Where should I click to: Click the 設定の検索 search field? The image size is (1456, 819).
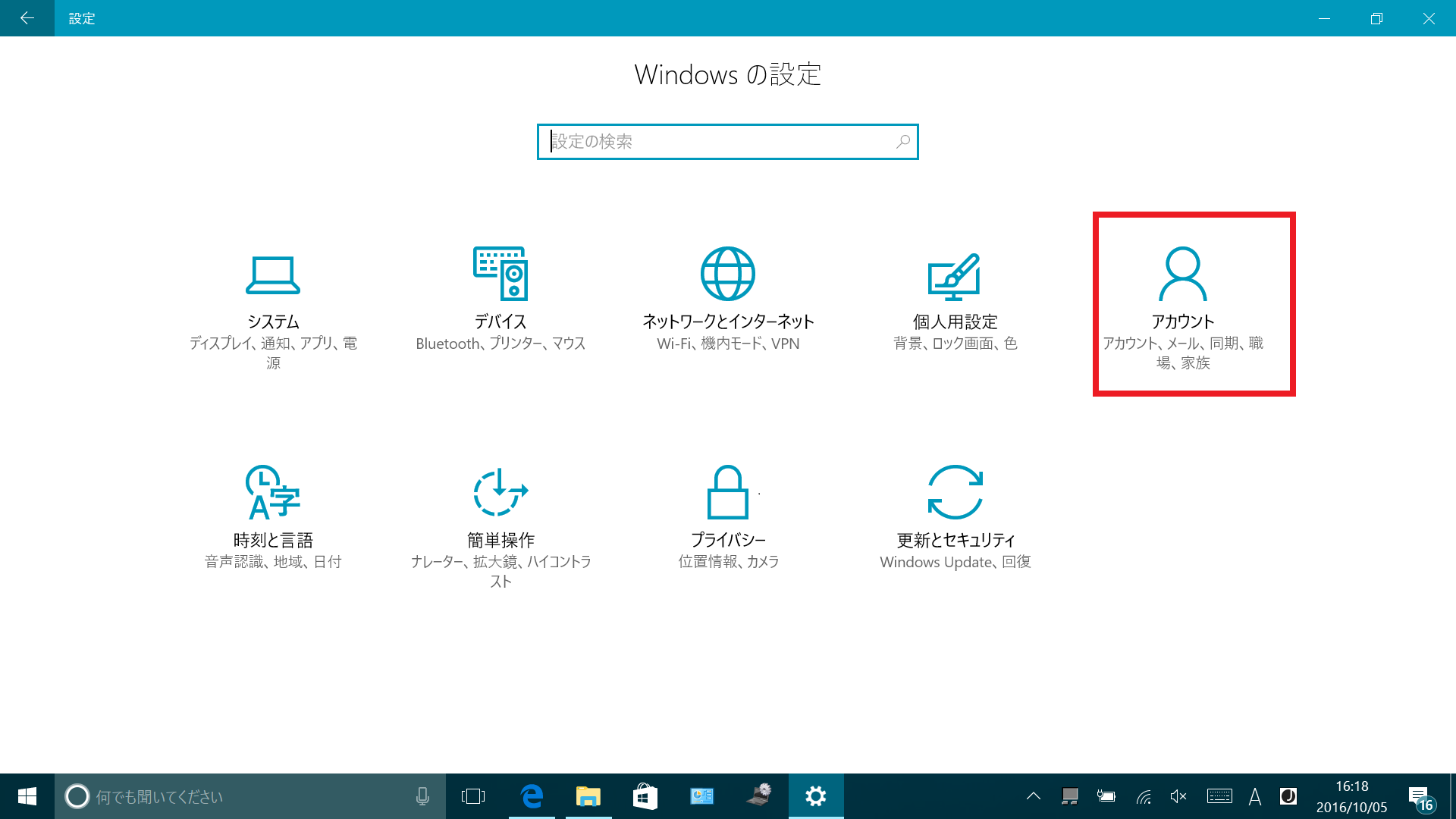pos(728,142)
